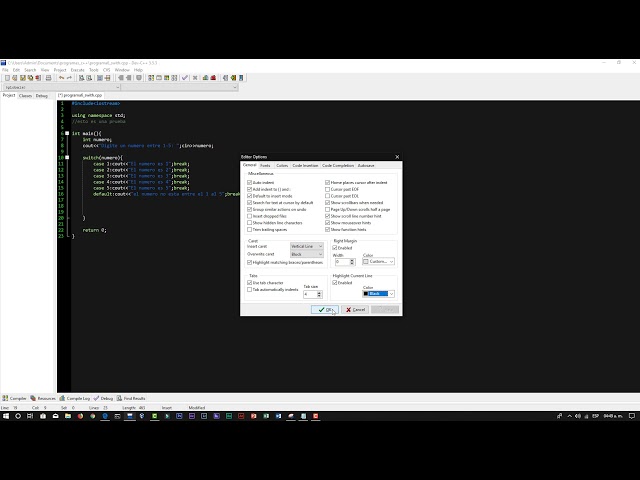
Task: Toggle Show mouseover hints checkbox
Action: [327, 223]
